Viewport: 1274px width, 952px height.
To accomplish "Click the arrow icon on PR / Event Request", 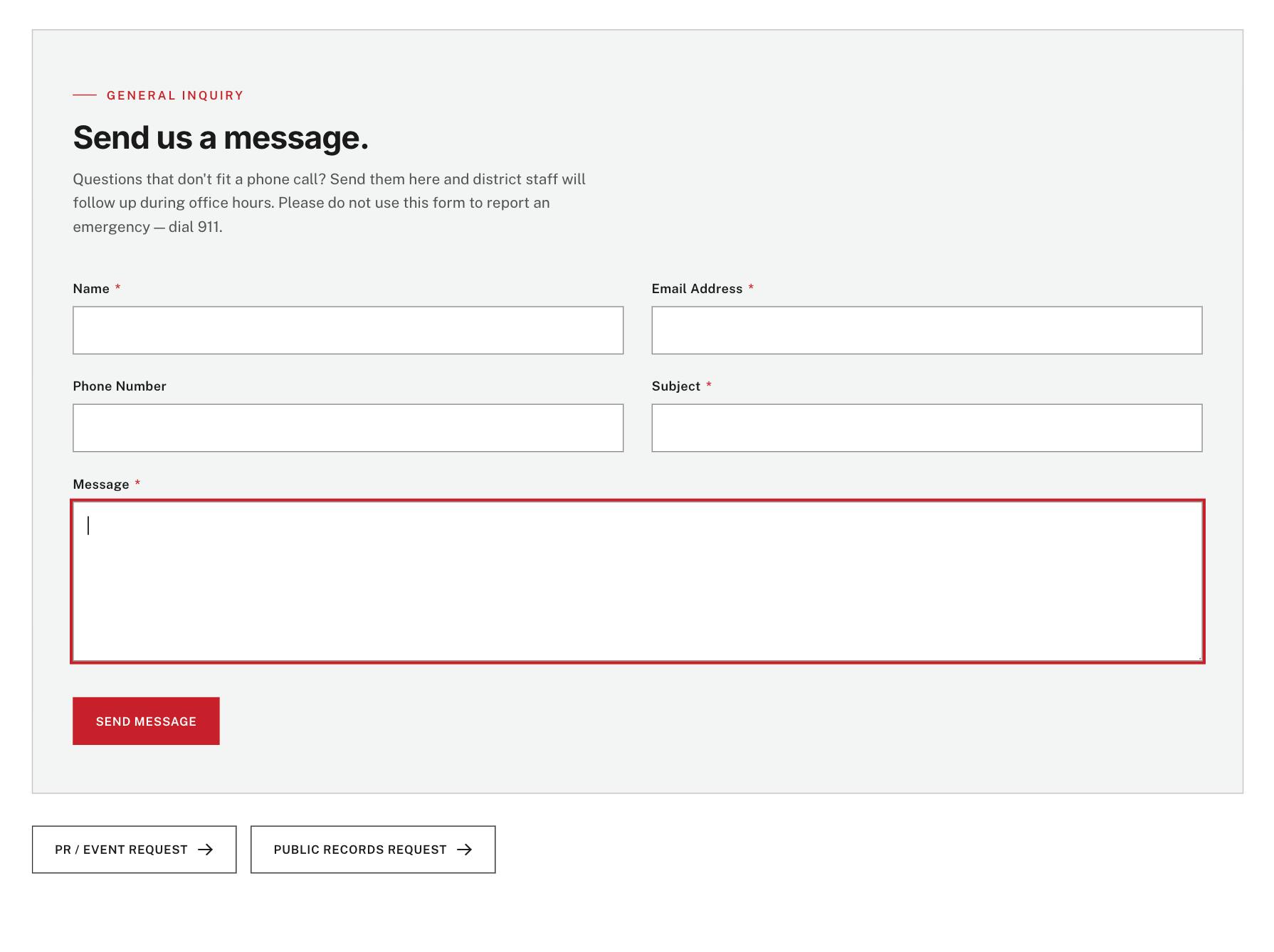I will tap(206, 850).
